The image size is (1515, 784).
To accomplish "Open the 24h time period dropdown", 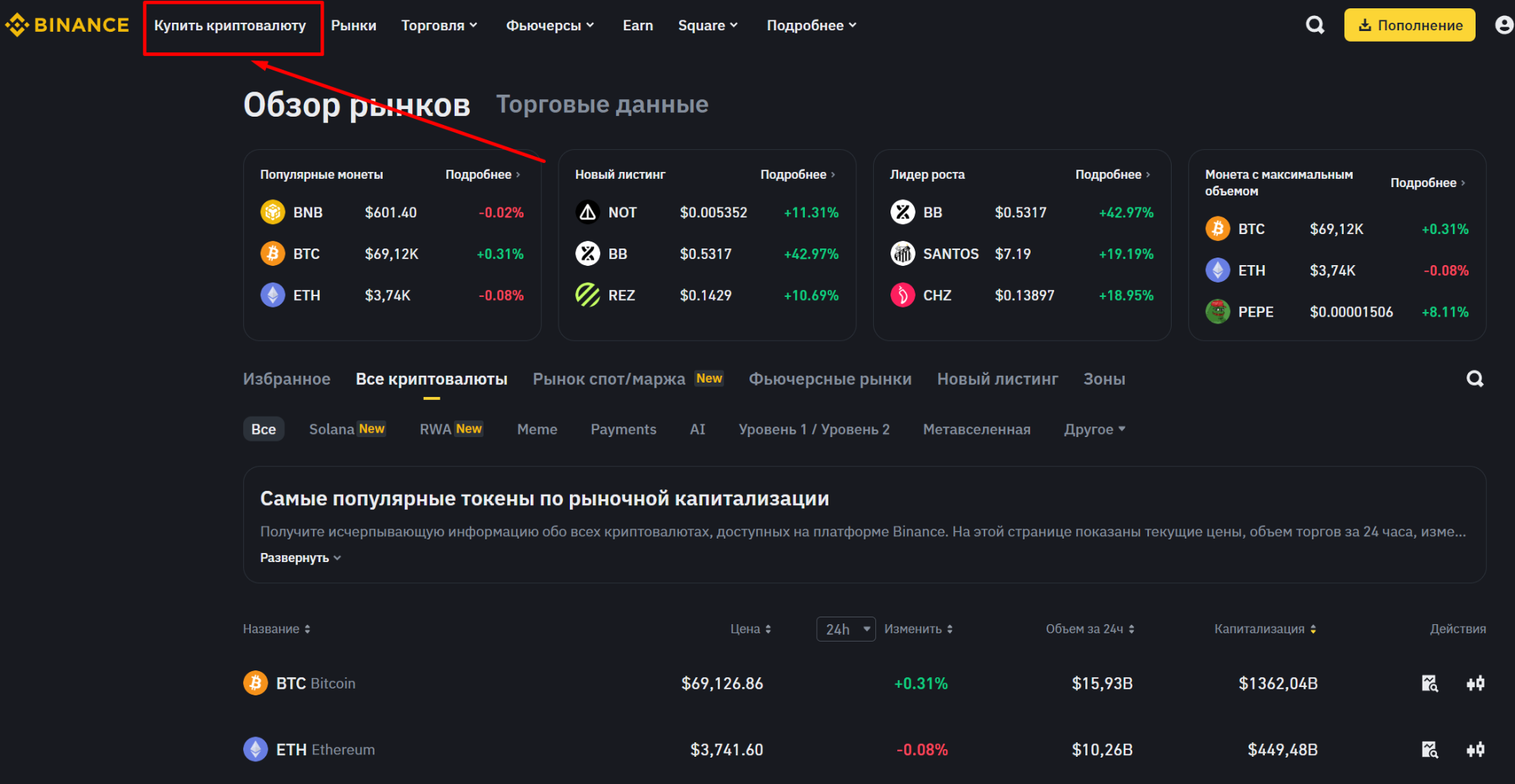I will [846, 629].
